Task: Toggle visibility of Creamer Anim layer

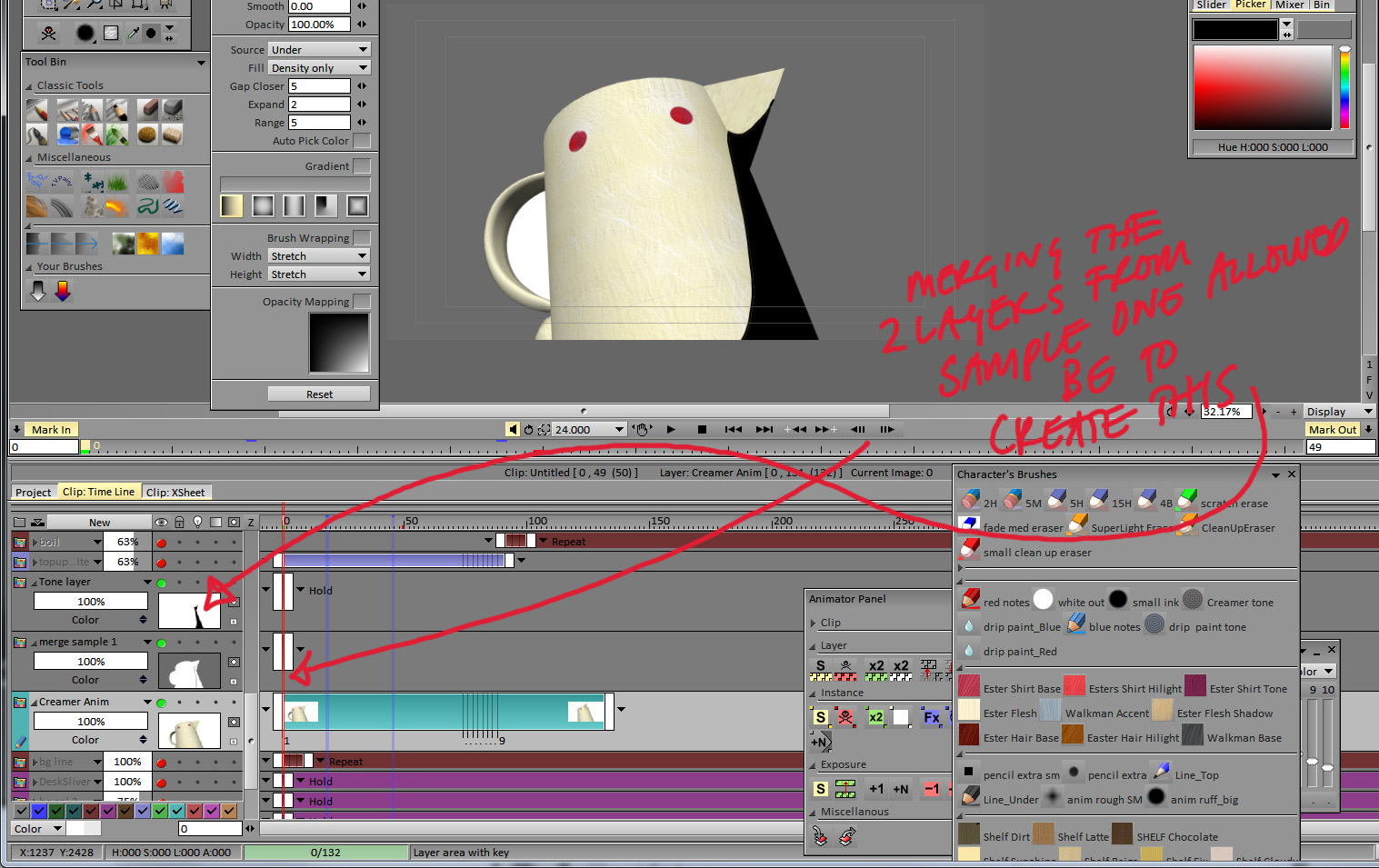Action: [162, 703]
